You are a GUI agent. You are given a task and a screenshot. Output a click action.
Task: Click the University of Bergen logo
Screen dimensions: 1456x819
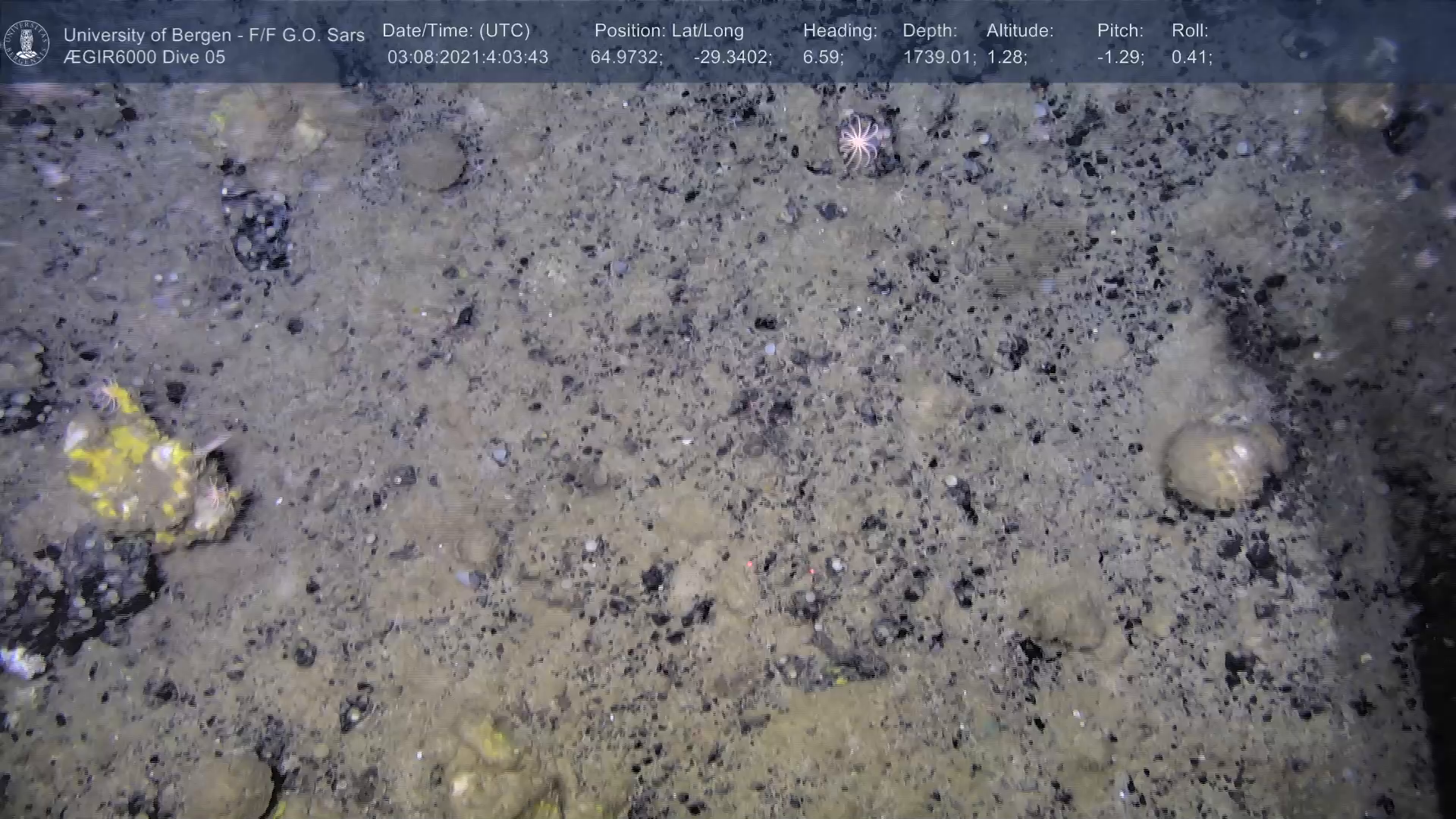pyautogui.click(x=27, y=42)
